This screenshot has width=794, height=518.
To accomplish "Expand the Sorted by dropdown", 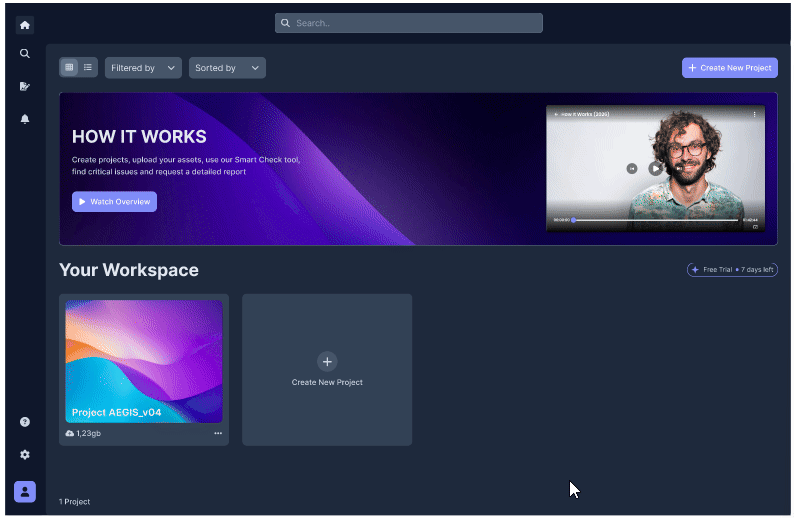I will click(x=227, y=68).
